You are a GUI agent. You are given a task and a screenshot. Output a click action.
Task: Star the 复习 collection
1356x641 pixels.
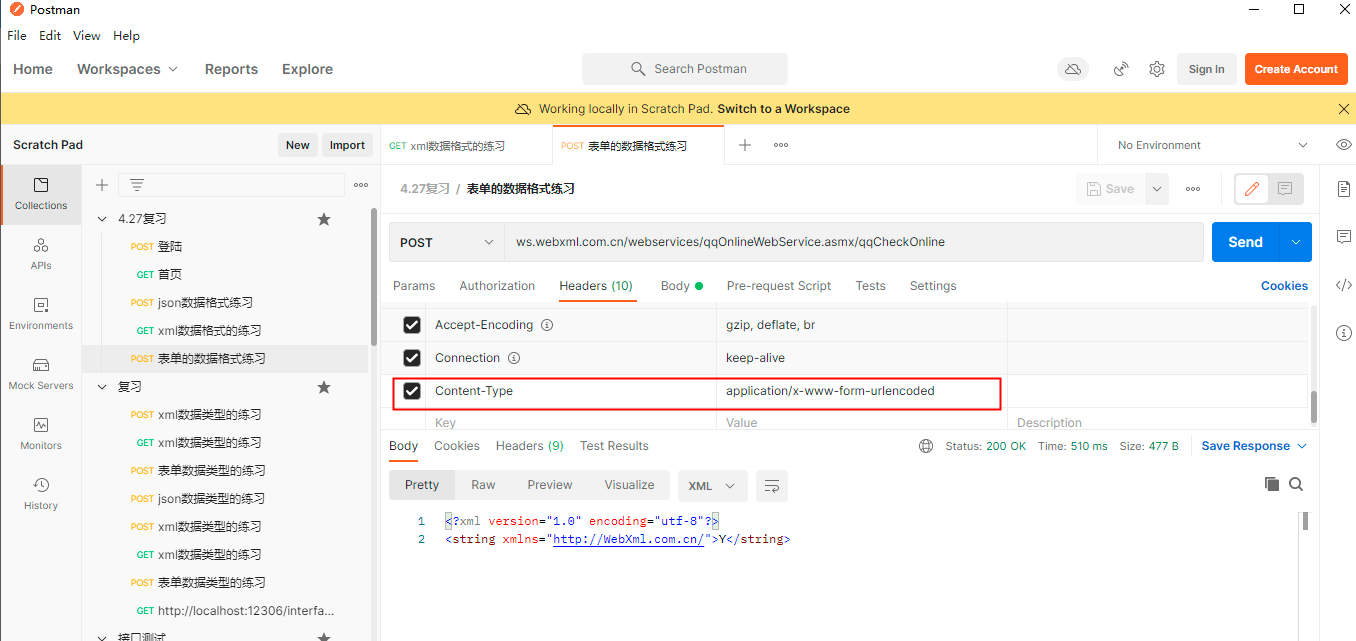(x=324, y=387)
